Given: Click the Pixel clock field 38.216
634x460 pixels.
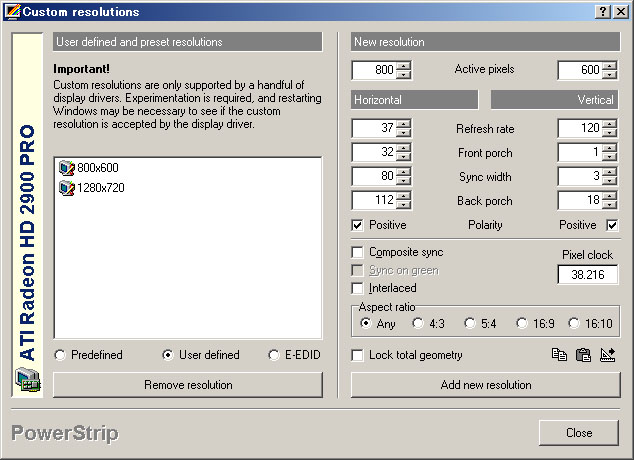Looking at the screenshot, I should coord(588,275).
